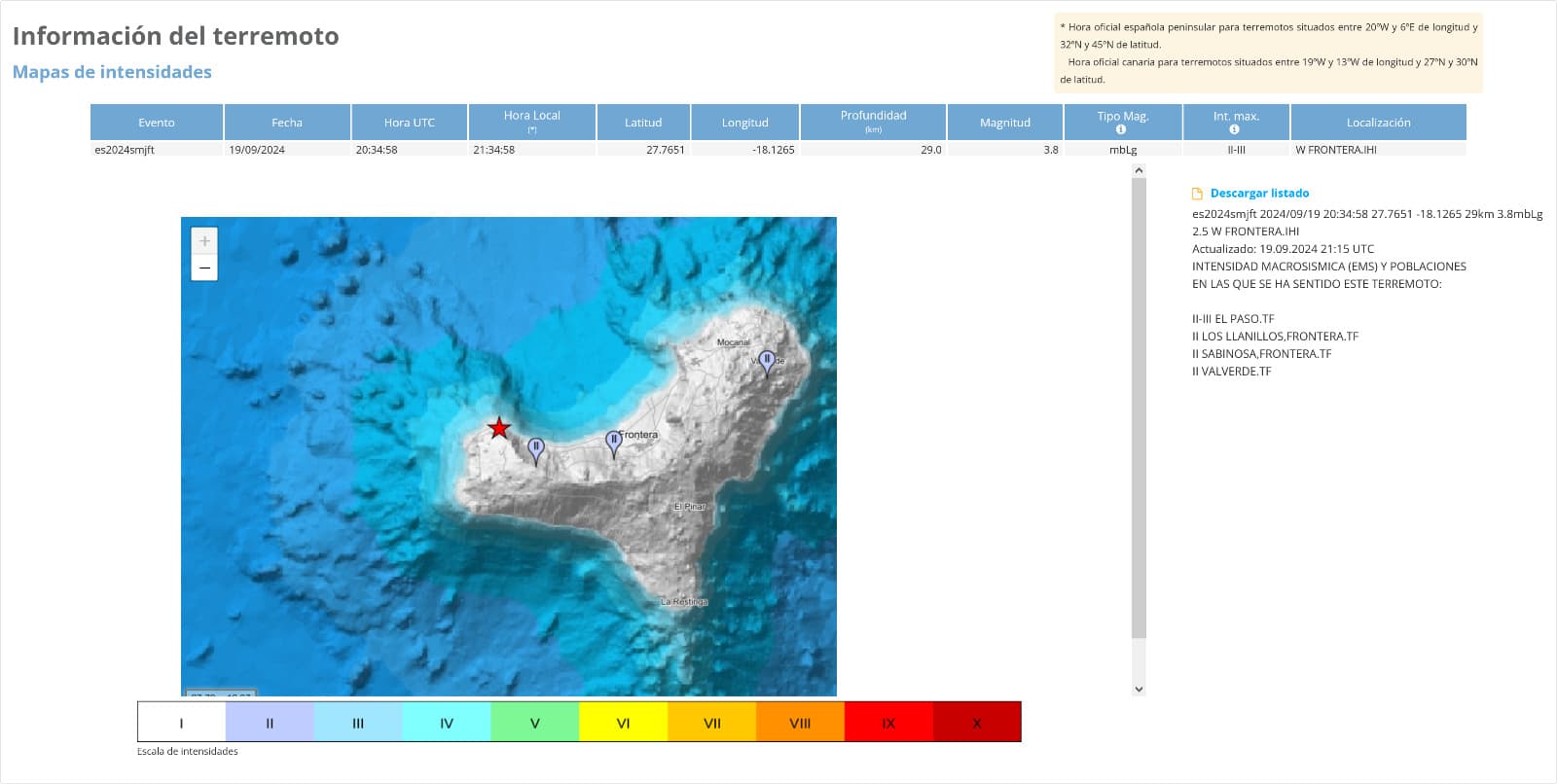Click the scroll down arrow of listing panel
1557x784 pixels.
[1139, 689]
